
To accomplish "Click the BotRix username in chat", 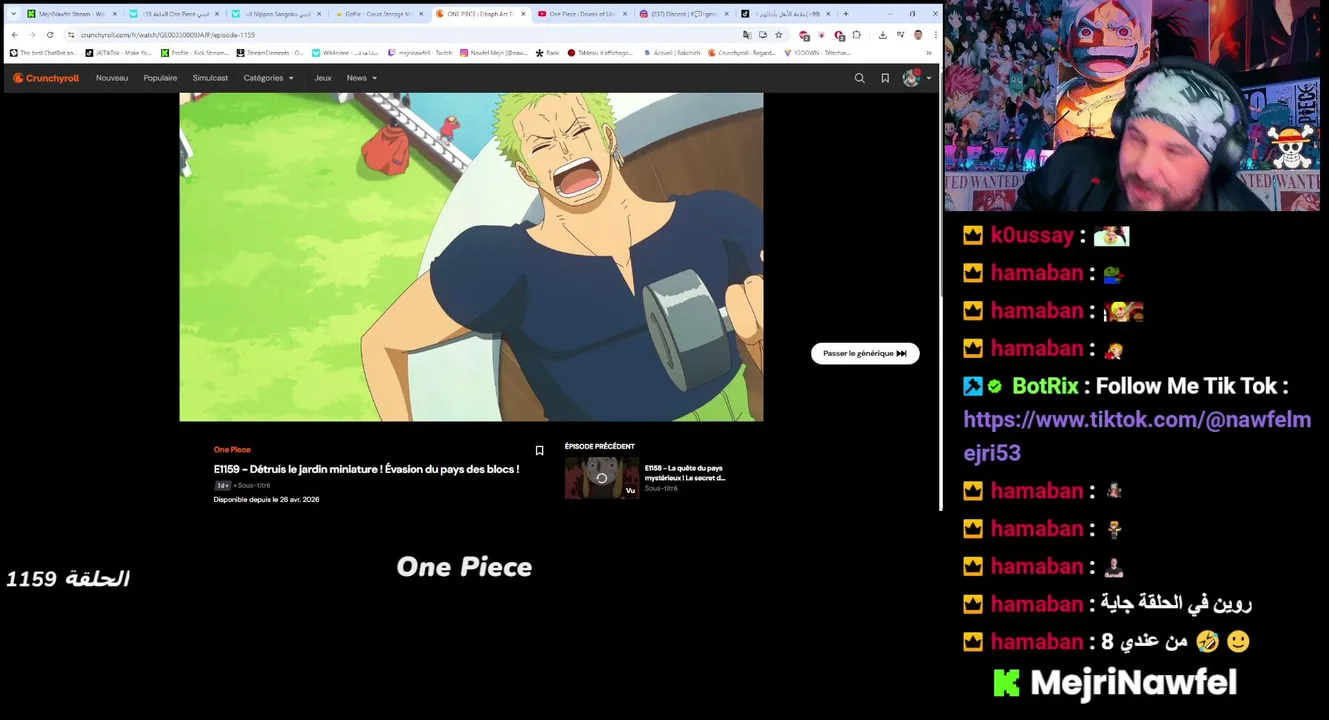I will coord(1045,386).
